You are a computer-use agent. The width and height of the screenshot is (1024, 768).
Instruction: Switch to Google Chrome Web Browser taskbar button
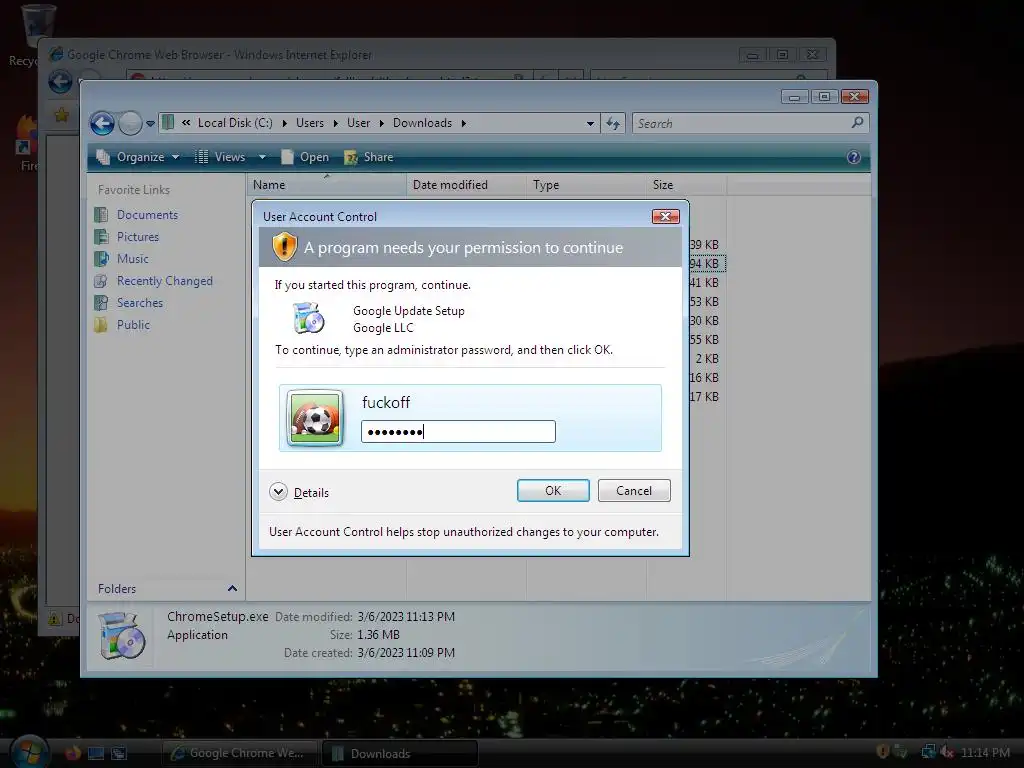click(239, 753)
